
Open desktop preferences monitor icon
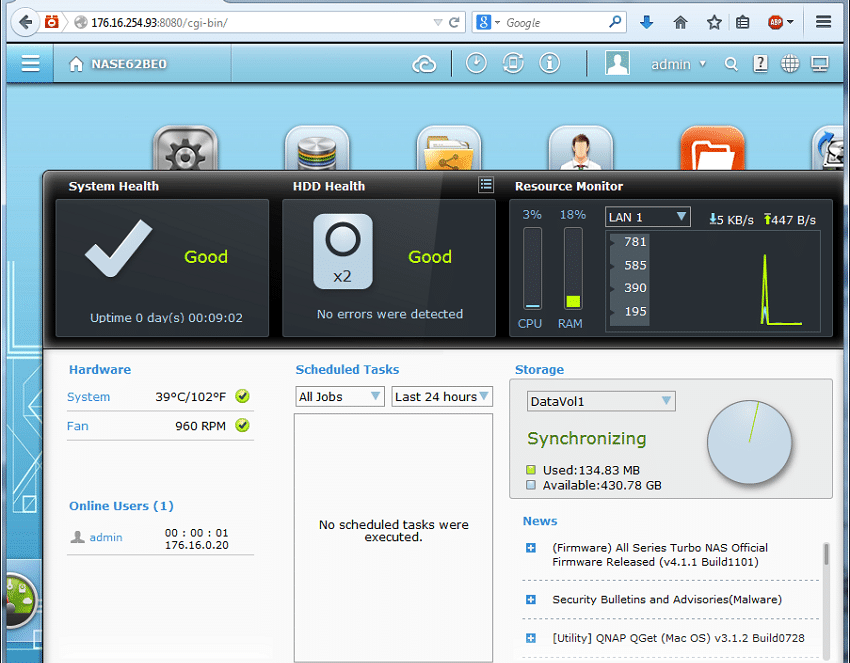pyautogui.click(x=820, y=64)
